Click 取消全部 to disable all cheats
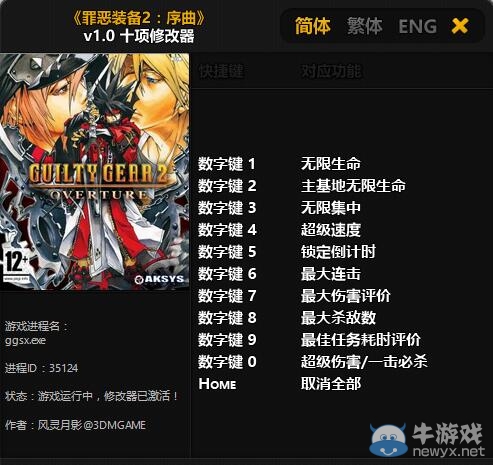Viewport: 493px width, 465px height. [331, 384]
